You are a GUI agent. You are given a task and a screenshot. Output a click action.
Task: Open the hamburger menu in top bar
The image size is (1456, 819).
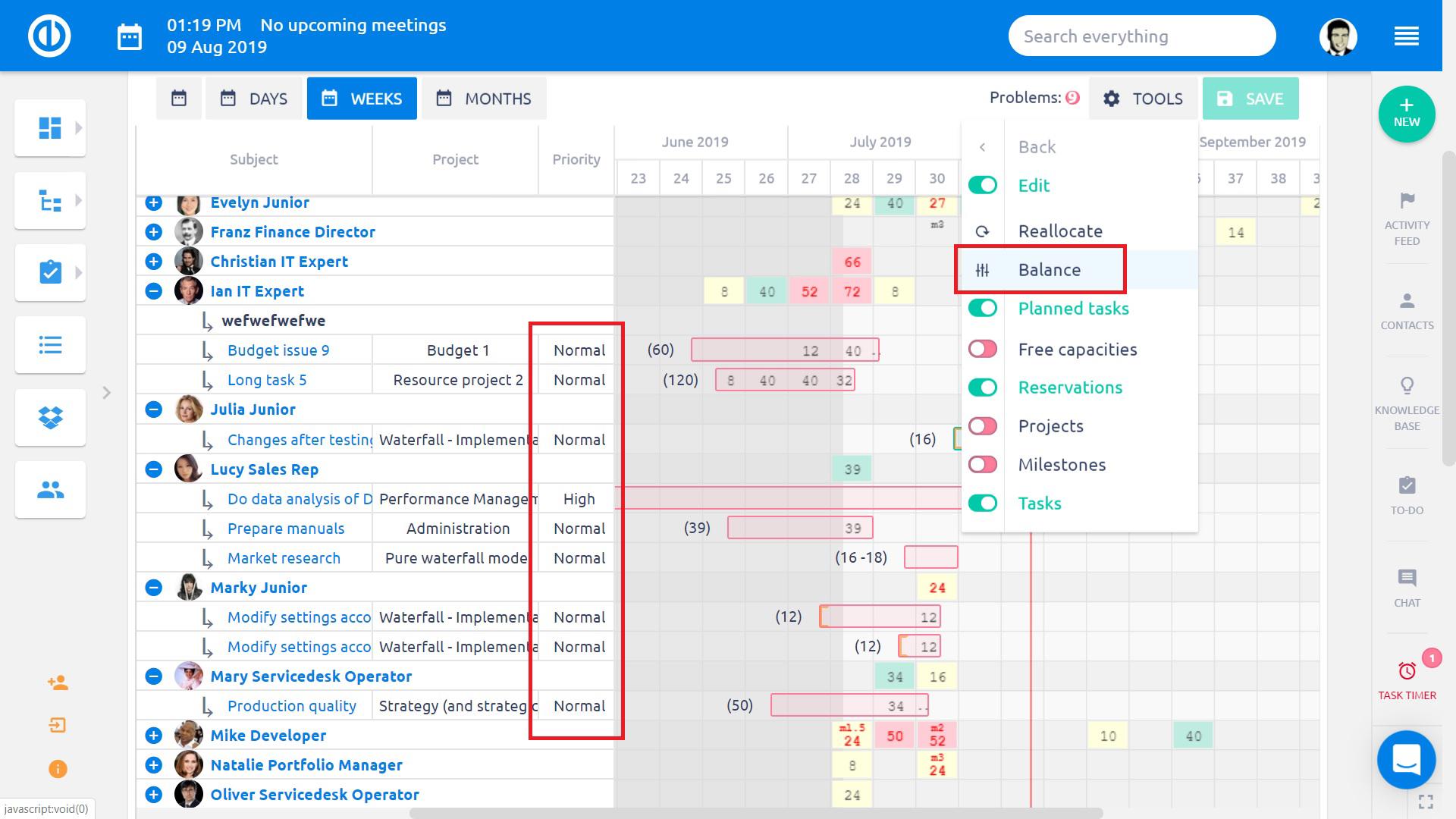point(1406,36)
